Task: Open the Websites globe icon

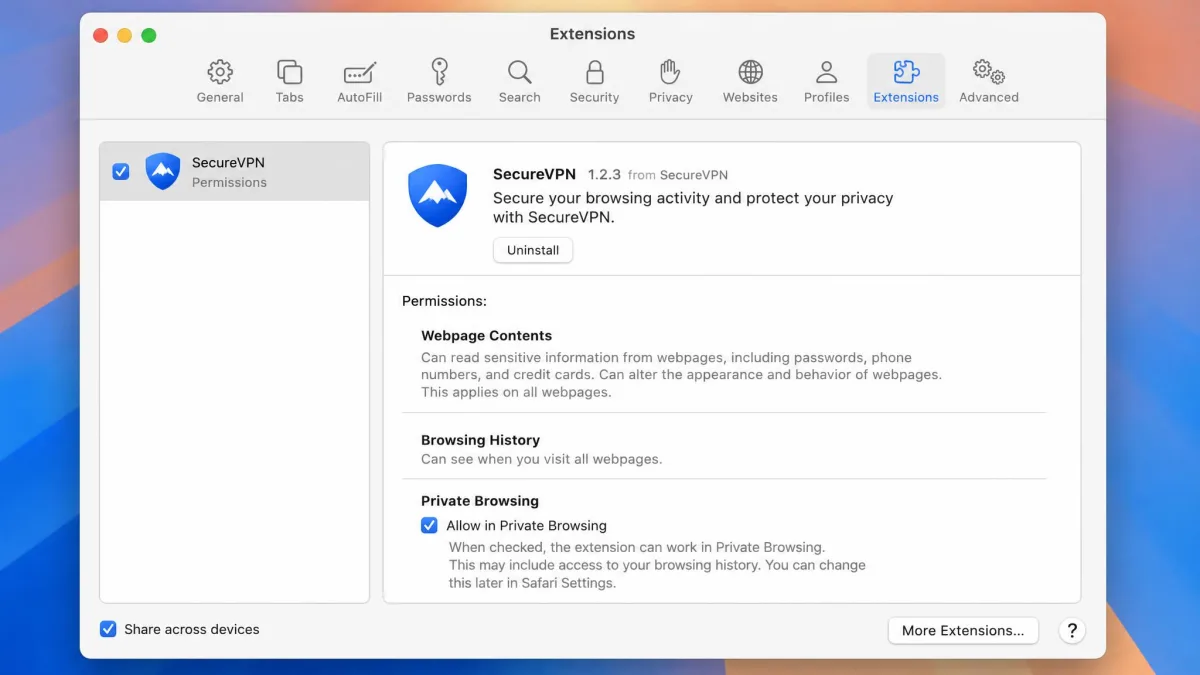Action: point(750,72)
